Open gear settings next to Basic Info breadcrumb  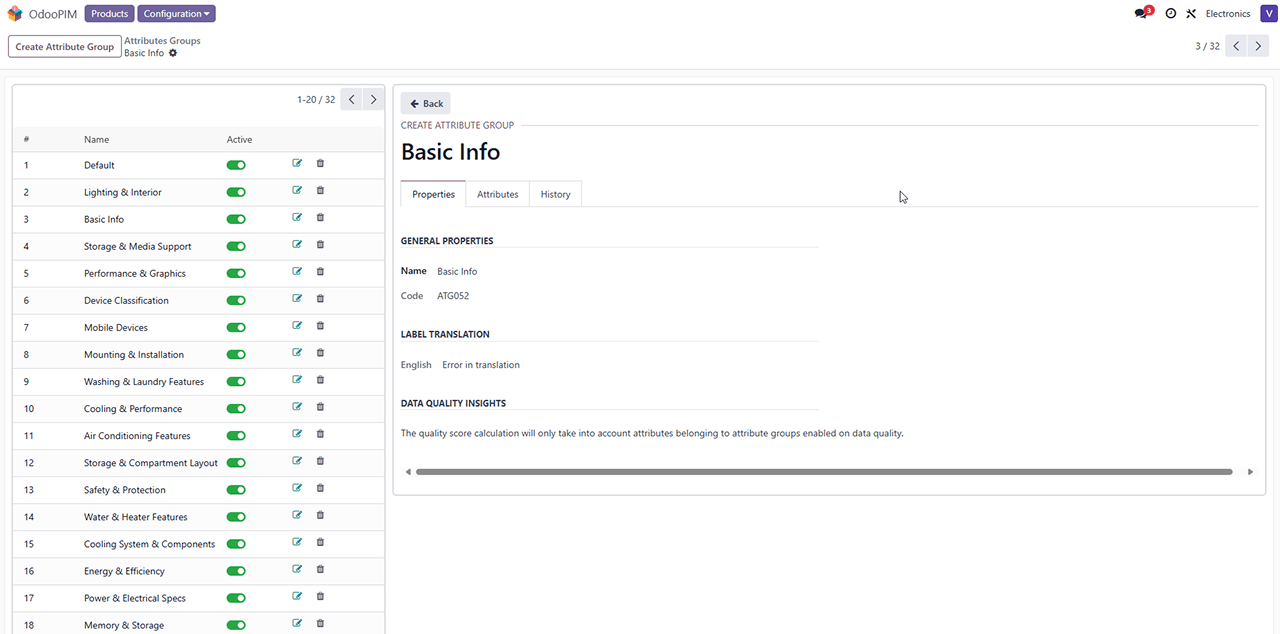tap(173, 53)
